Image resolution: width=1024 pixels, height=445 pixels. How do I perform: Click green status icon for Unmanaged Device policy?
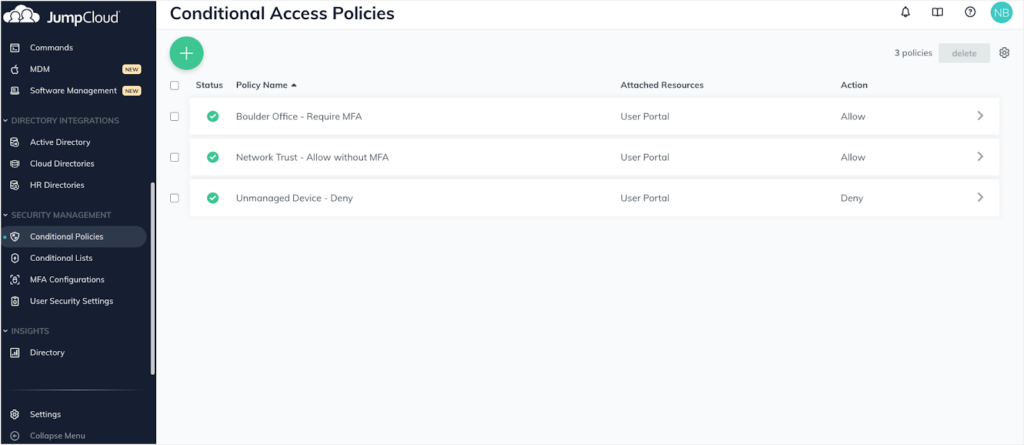click(213, 198)
